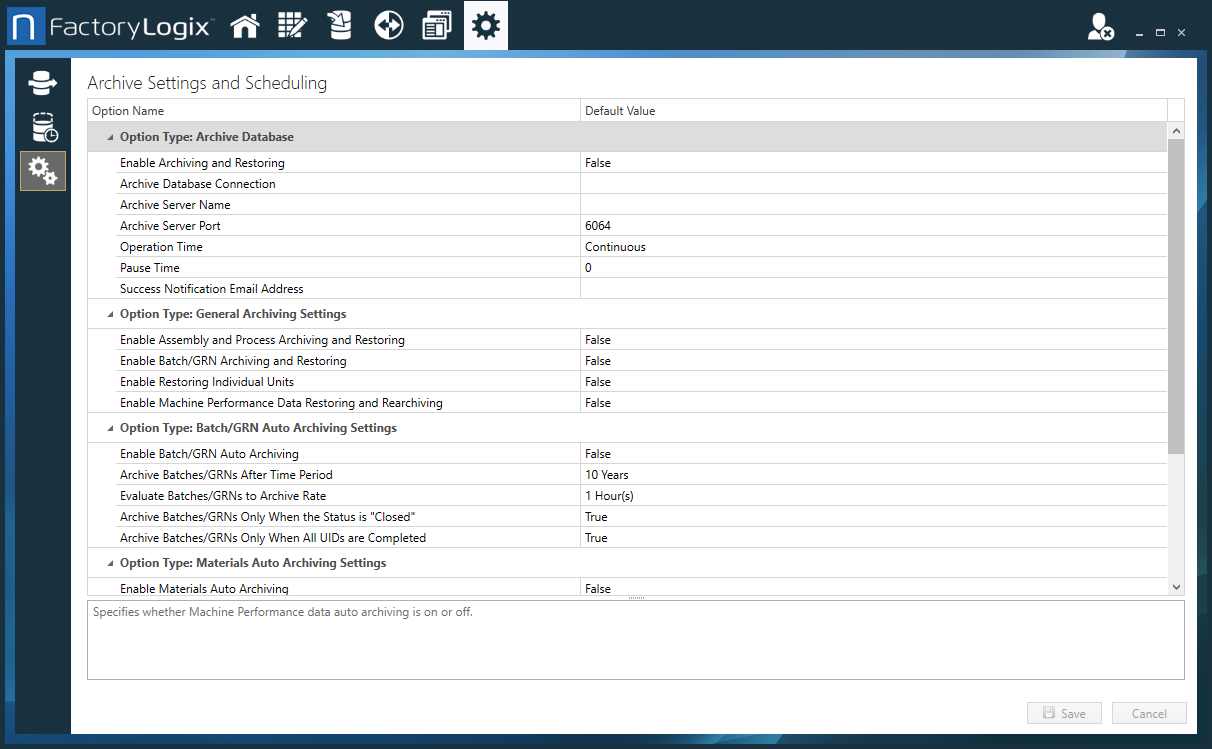Collapse the General Archiving Settings section
The image size is (1212, 749).
tap(108, 313)
